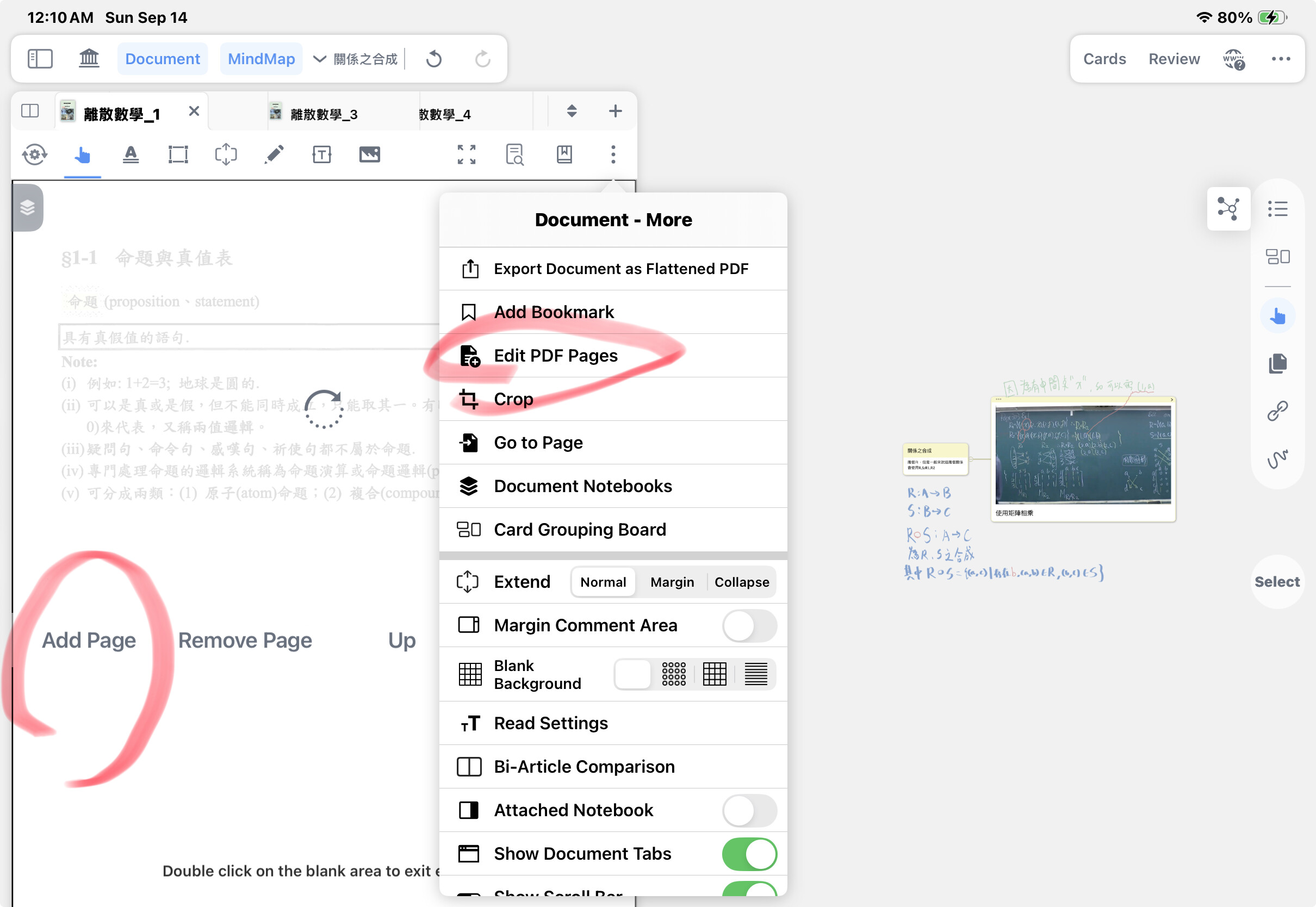This screenshot has width=1316, height=907.
Task: Turn off Show Document Tabs switch
Action: click(x=749, y=854)
